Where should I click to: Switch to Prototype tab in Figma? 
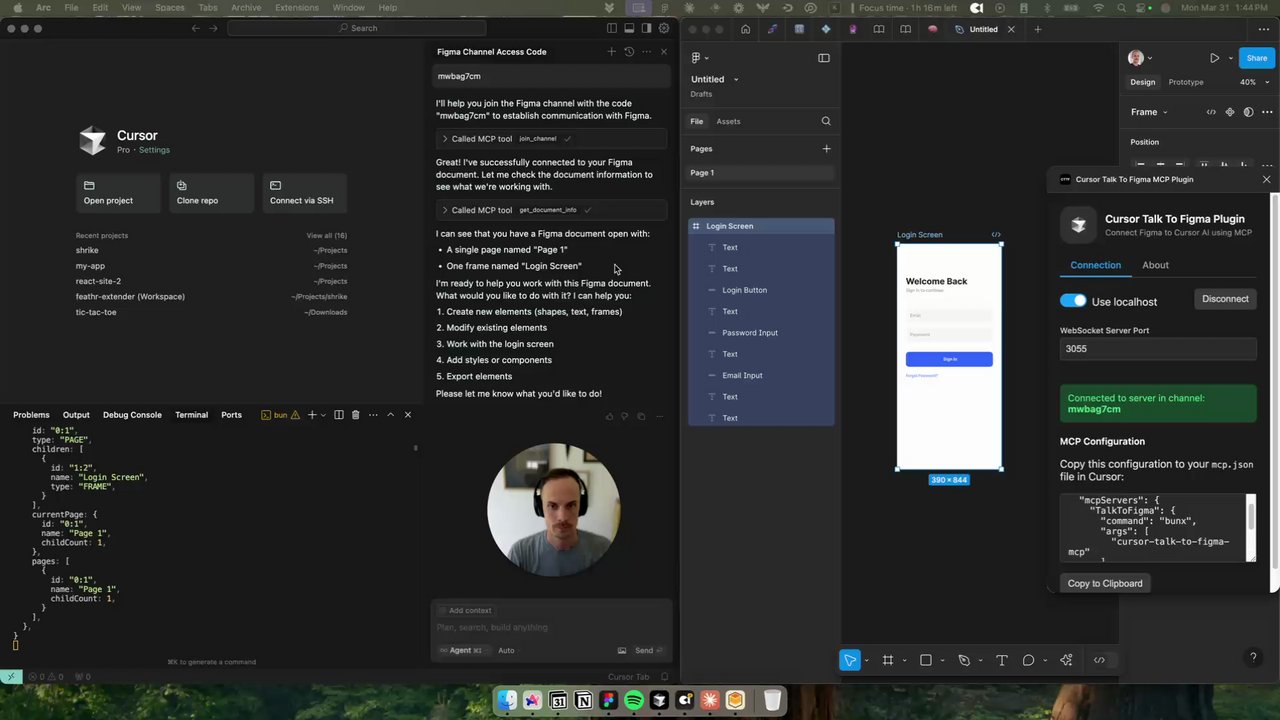1185,82
